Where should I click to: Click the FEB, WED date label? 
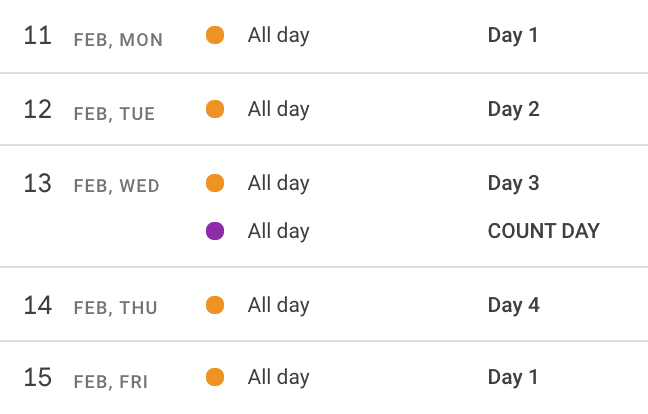[x=117, y=186]
